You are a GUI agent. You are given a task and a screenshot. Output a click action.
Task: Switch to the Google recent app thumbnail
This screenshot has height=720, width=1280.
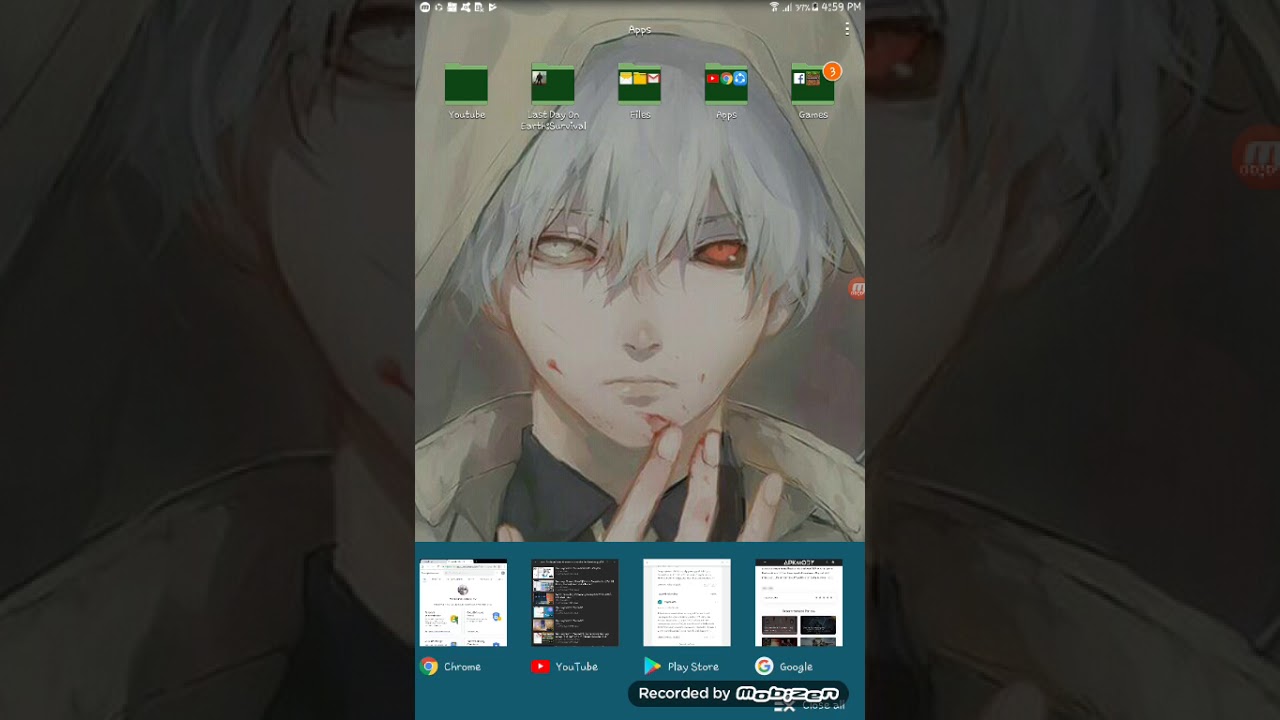click(799, 603)
